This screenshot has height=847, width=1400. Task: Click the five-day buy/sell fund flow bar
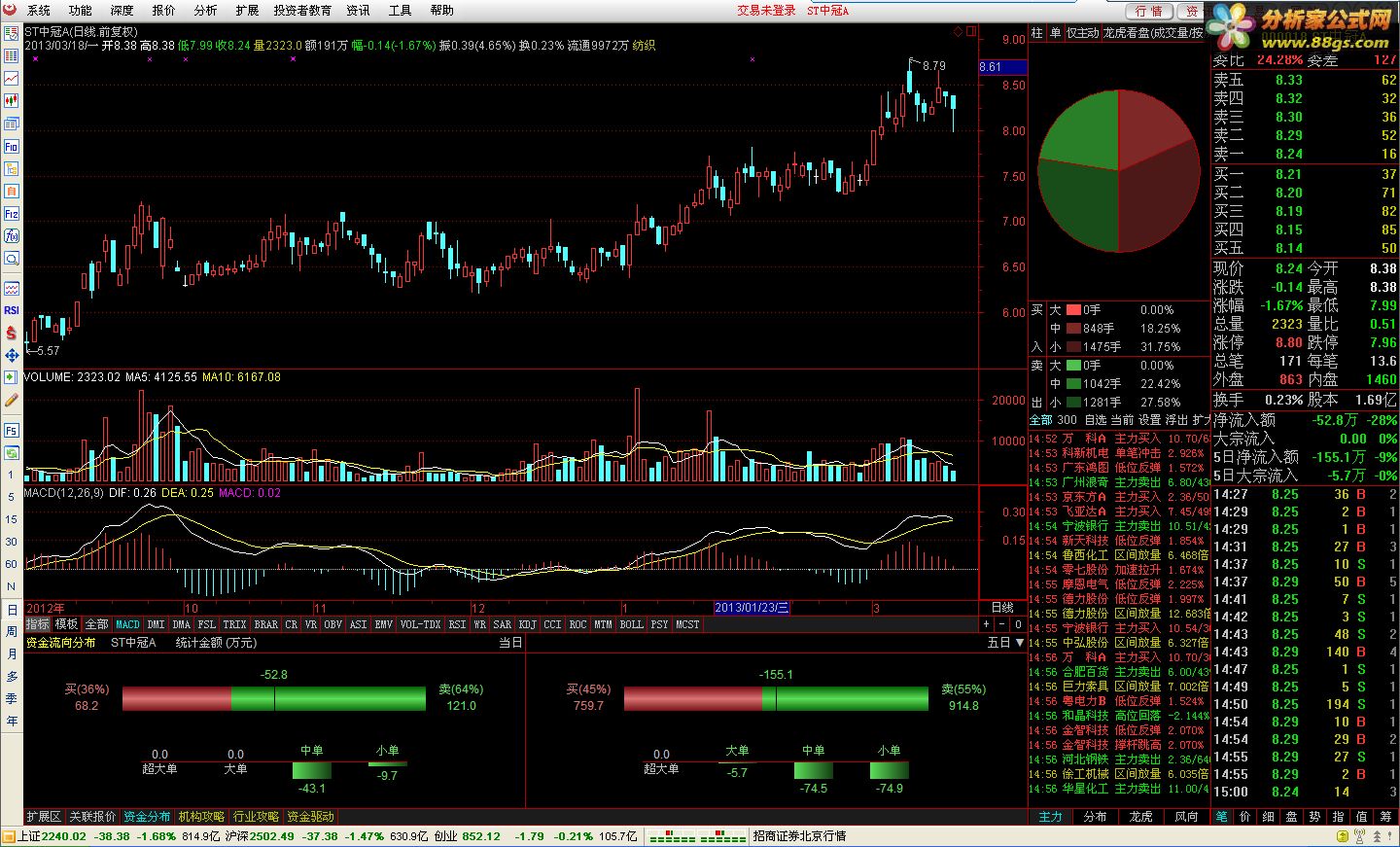point(776,698)
